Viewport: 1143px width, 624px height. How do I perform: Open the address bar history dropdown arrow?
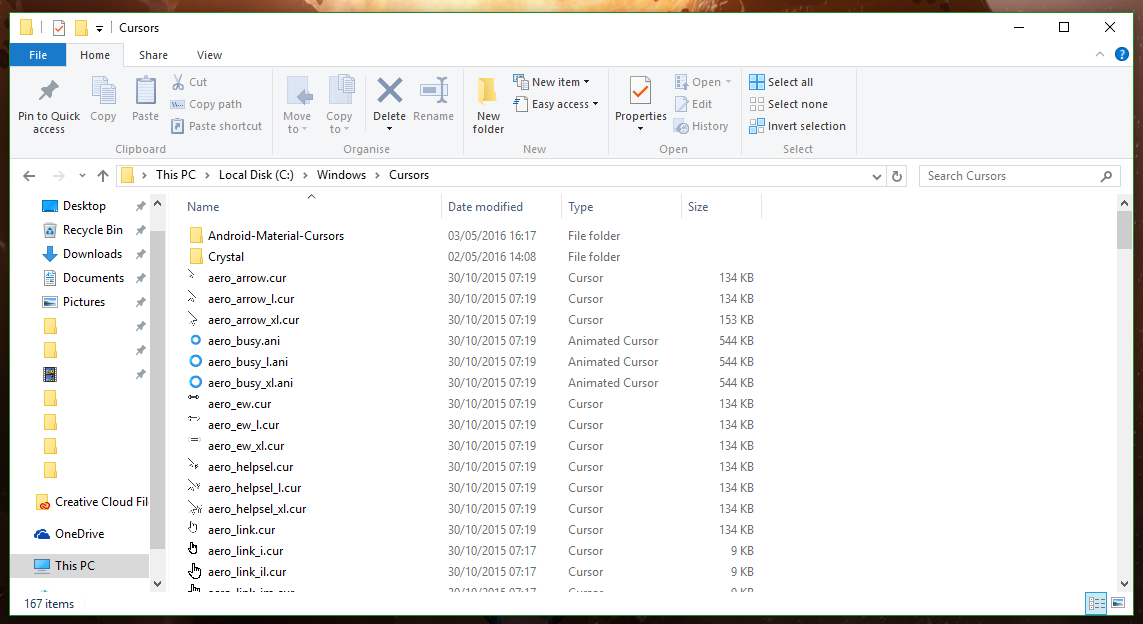coord(877,175)
